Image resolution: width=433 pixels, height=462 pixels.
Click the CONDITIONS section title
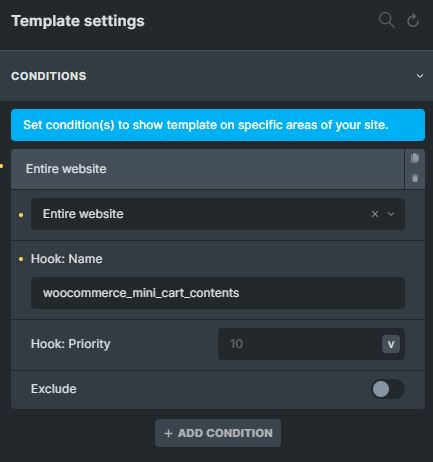(x=49, y=76)
